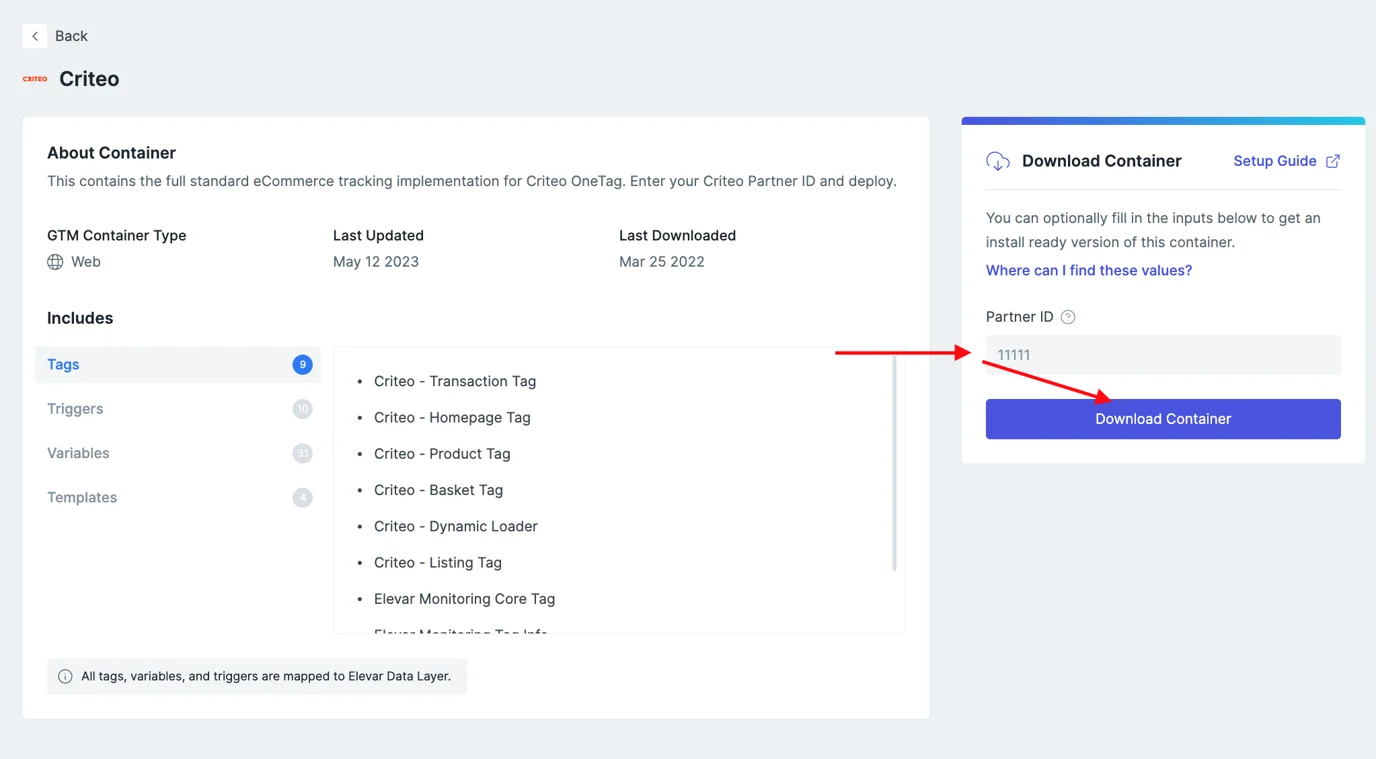Viewport: 1376px width, 759px height.
Task: Click the 'Download Container' panel heading
Action: tap(1102, 161)
